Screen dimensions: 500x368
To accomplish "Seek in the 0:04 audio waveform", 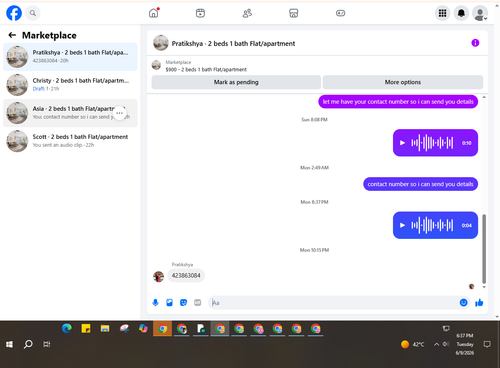I will point(432,225).
